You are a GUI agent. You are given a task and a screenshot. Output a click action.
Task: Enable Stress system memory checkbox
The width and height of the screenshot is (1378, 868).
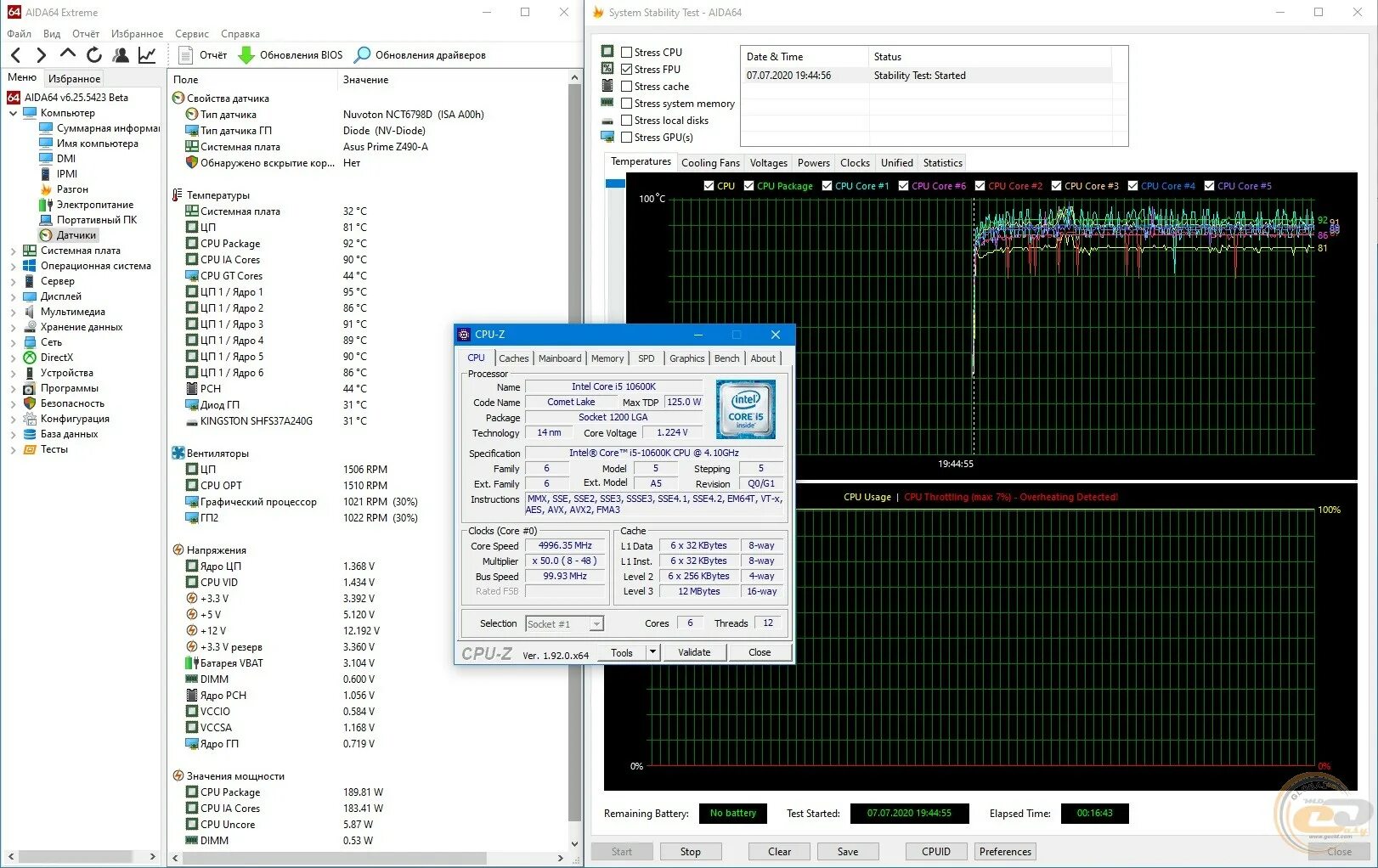[x=626, y=104]
